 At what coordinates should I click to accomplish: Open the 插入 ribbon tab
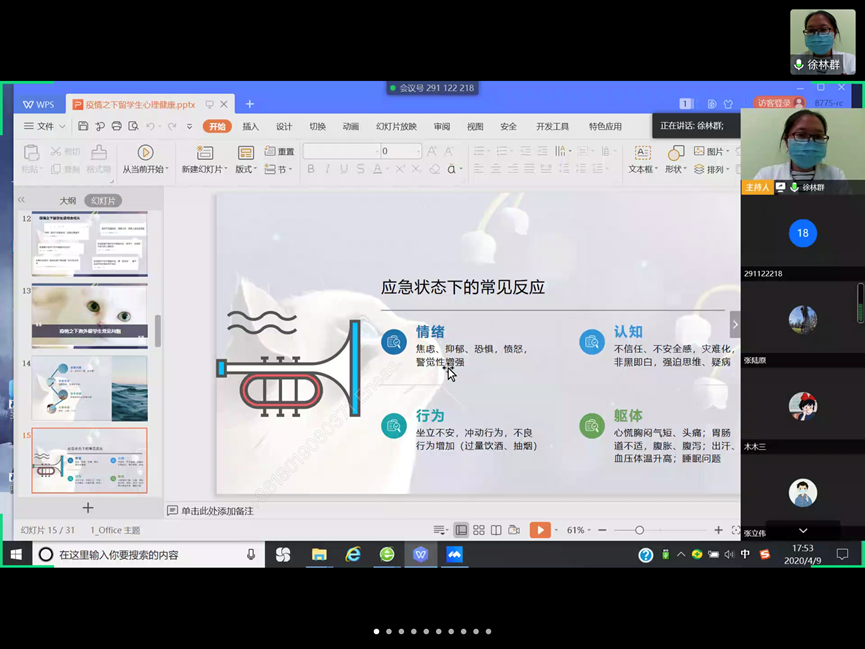(250, 127)
